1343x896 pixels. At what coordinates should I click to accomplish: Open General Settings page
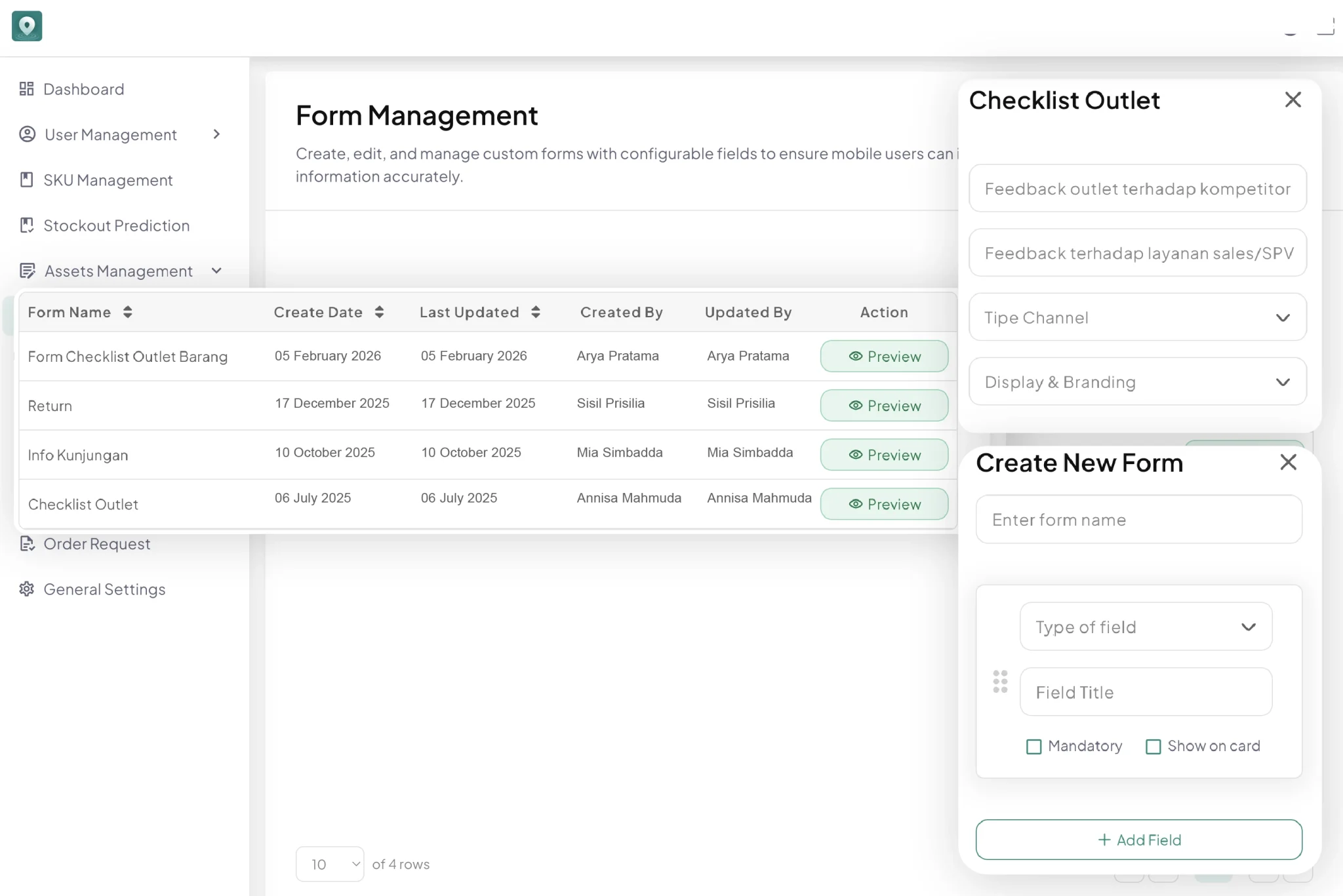(x=104, y=589)
